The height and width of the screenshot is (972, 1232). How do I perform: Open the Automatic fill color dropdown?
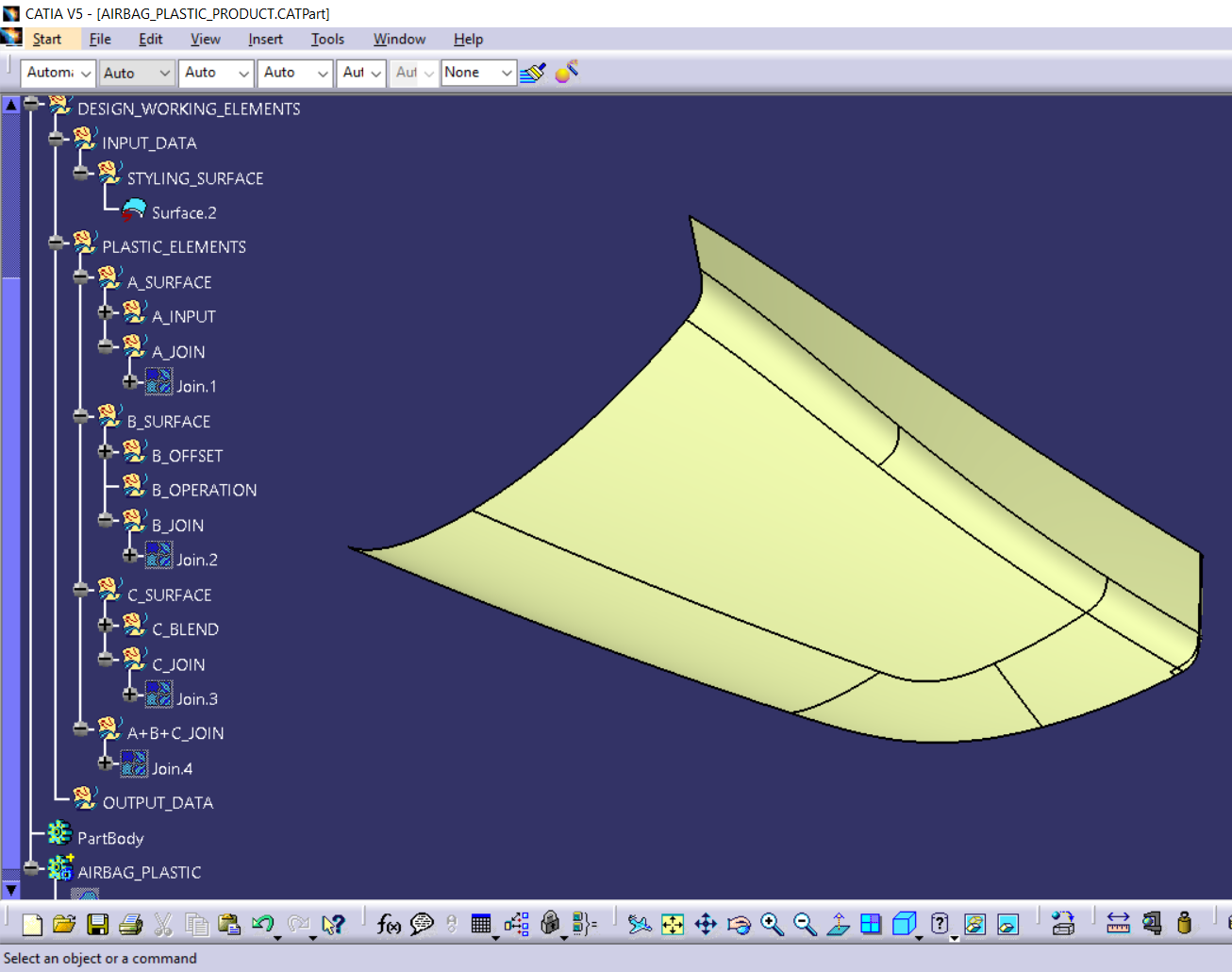click(85, 73)
